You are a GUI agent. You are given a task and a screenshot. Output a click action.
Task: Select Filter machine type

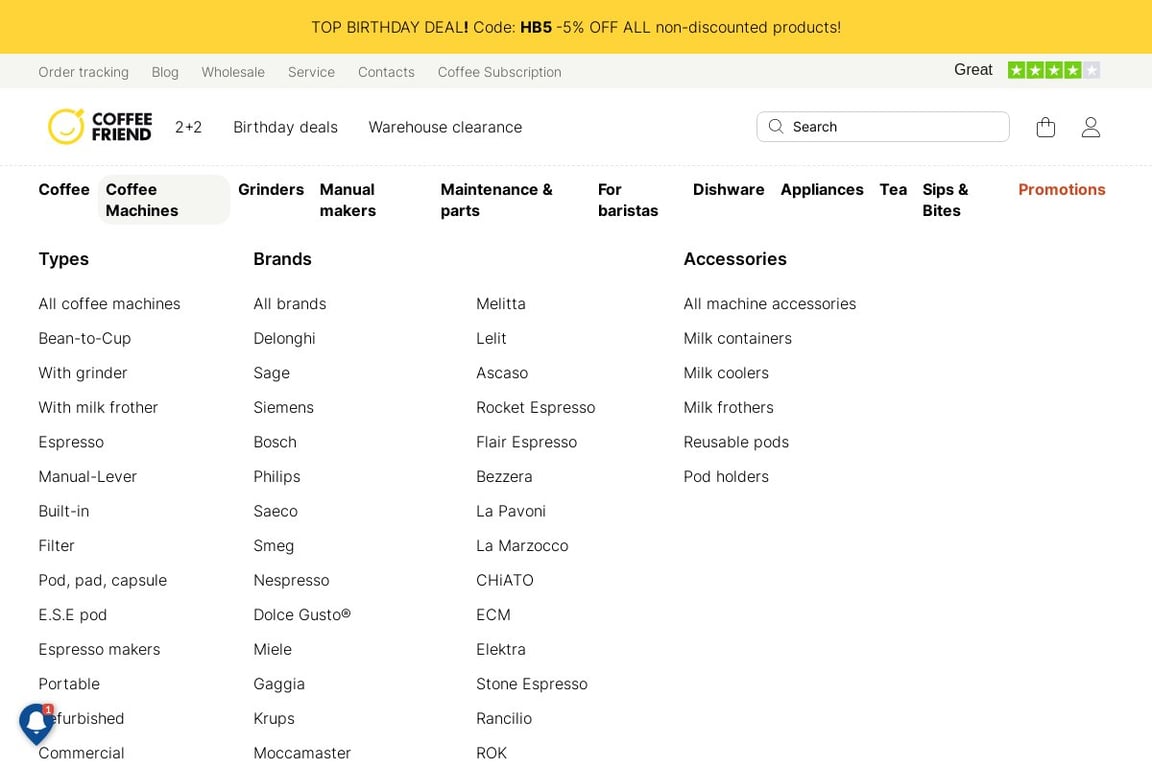pyautogui.click(x=56, y=545)
